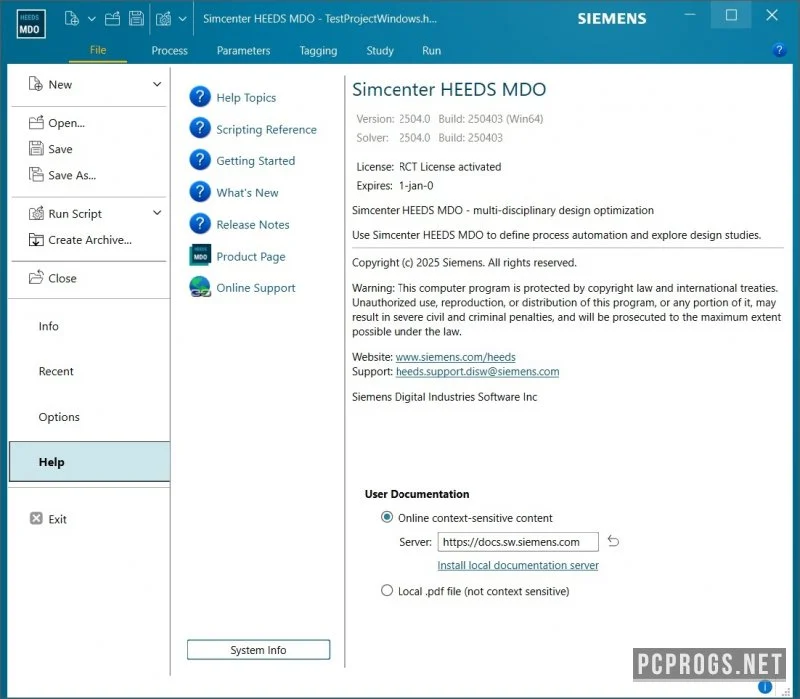The height and width of the screenshot is (699, 800).
Task: Click the run script icon in title bar
Action: tap(164, 19)
